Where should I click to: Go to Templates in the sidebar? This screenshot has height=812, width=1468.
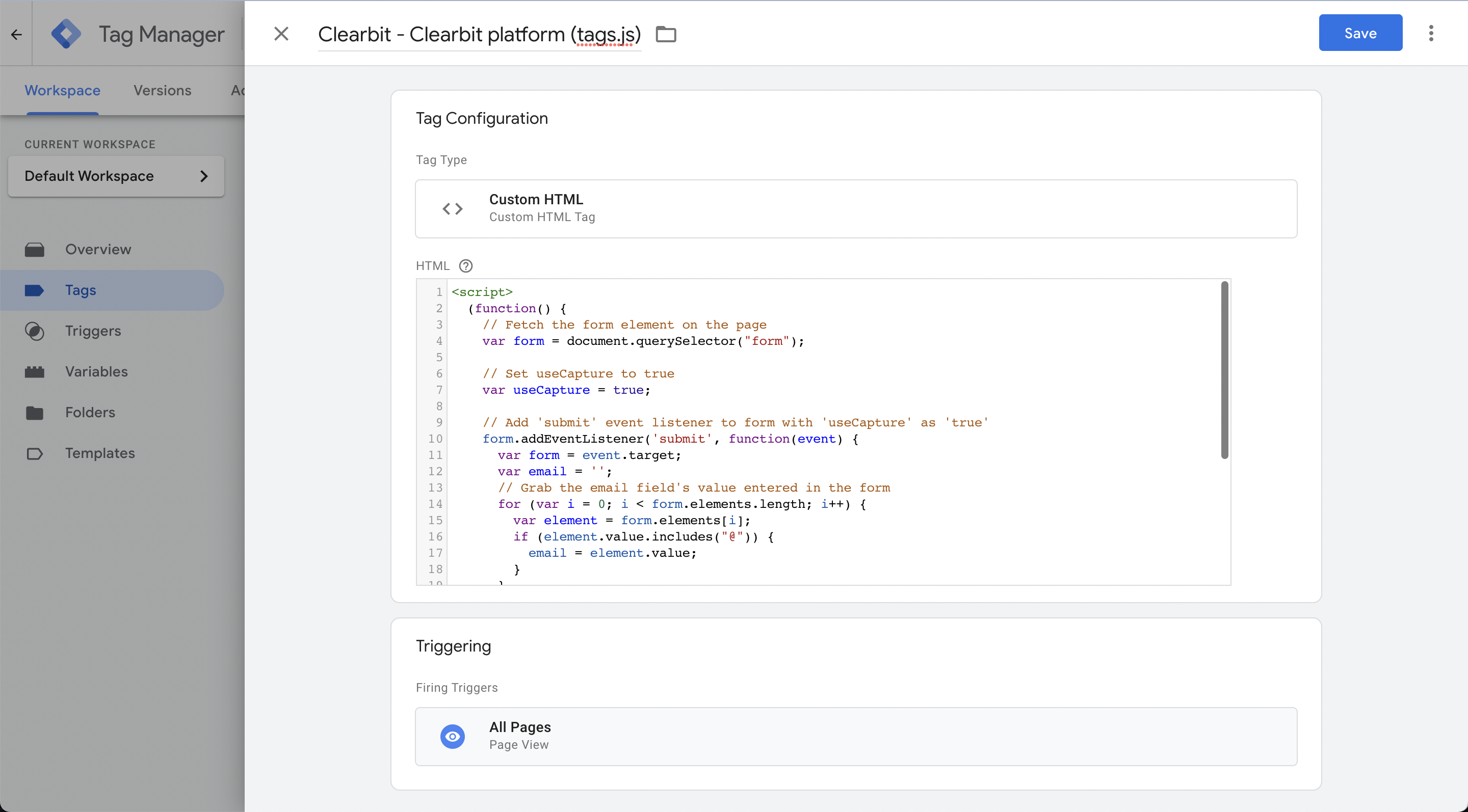(100, 453)
